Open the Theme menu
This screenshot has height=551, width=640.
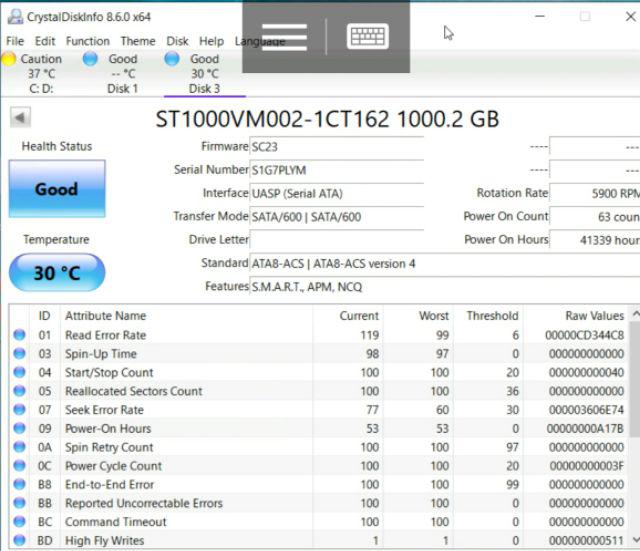pos(138,41)
